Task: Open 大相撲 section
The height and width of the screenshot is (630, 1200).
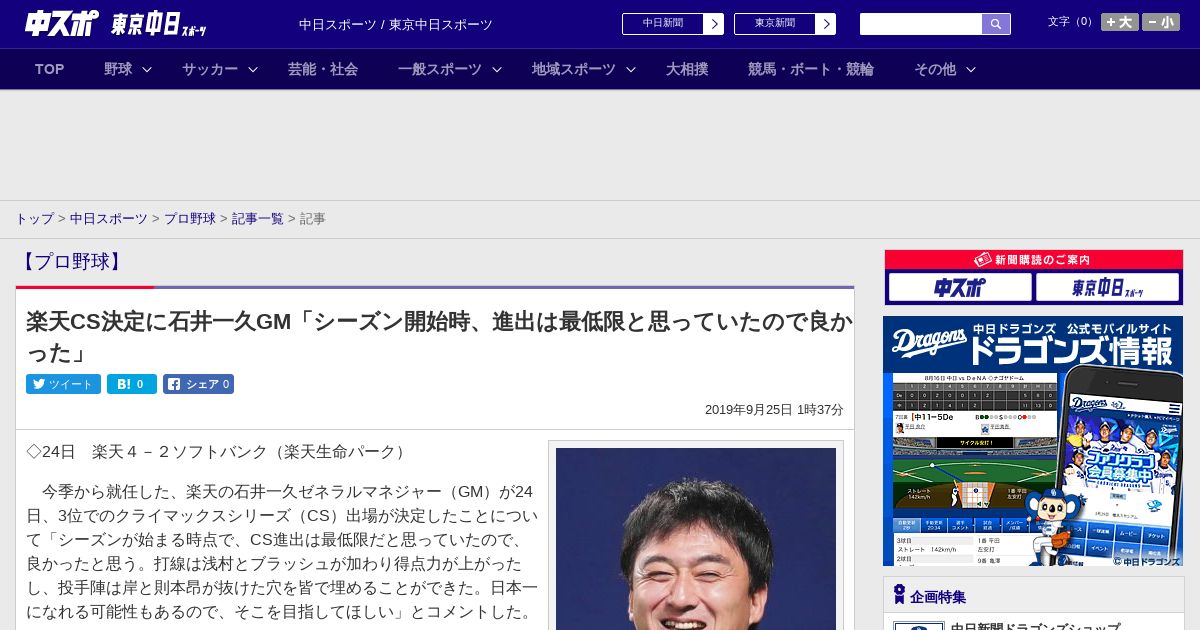Action: point(687,69)
